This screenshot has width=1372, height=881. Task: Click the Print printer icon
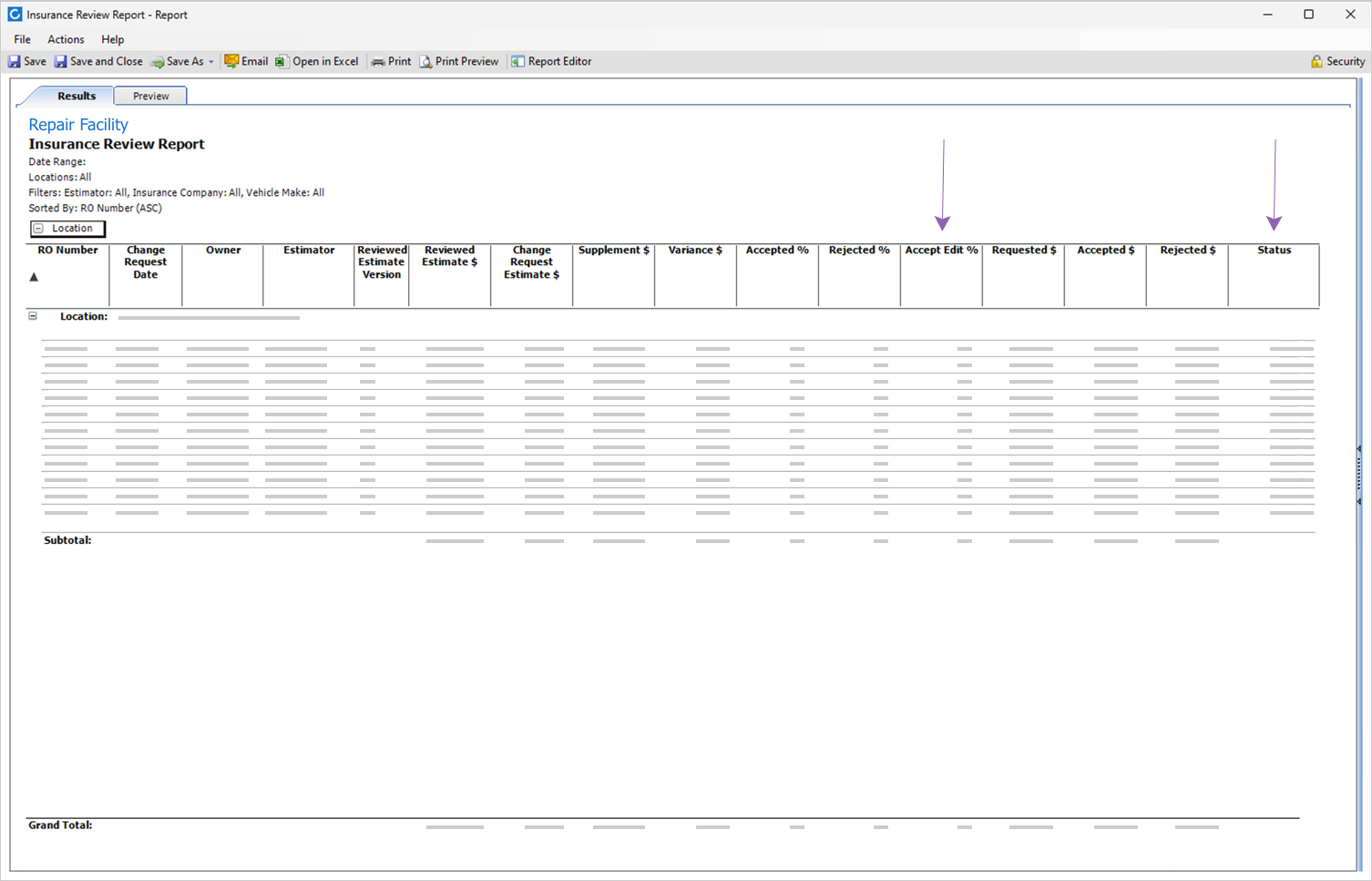click(377, 62)
